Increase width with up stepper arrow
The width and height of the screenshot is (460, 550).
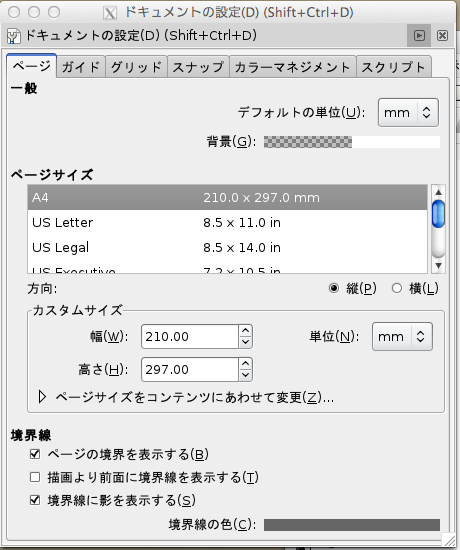(x=245, y=331)
